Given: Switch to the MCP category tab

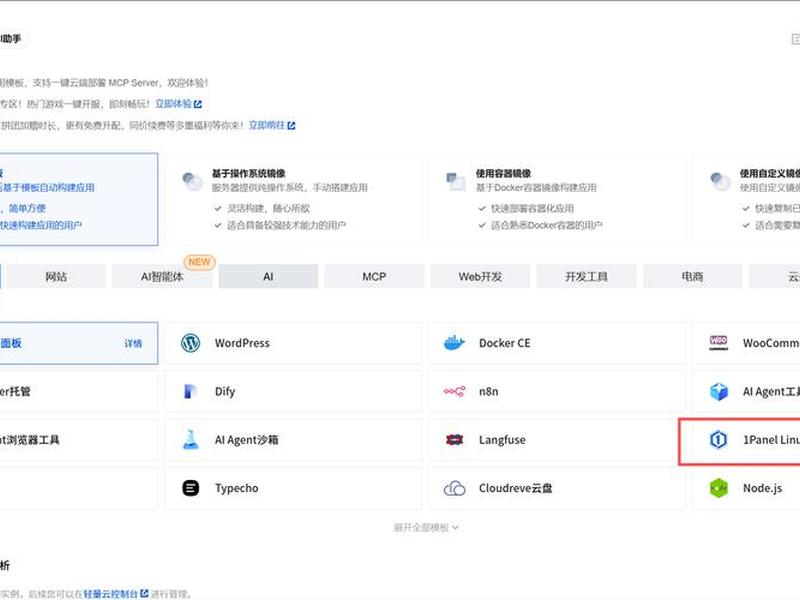Looking at the screenshot, I should tap(374, 277).
